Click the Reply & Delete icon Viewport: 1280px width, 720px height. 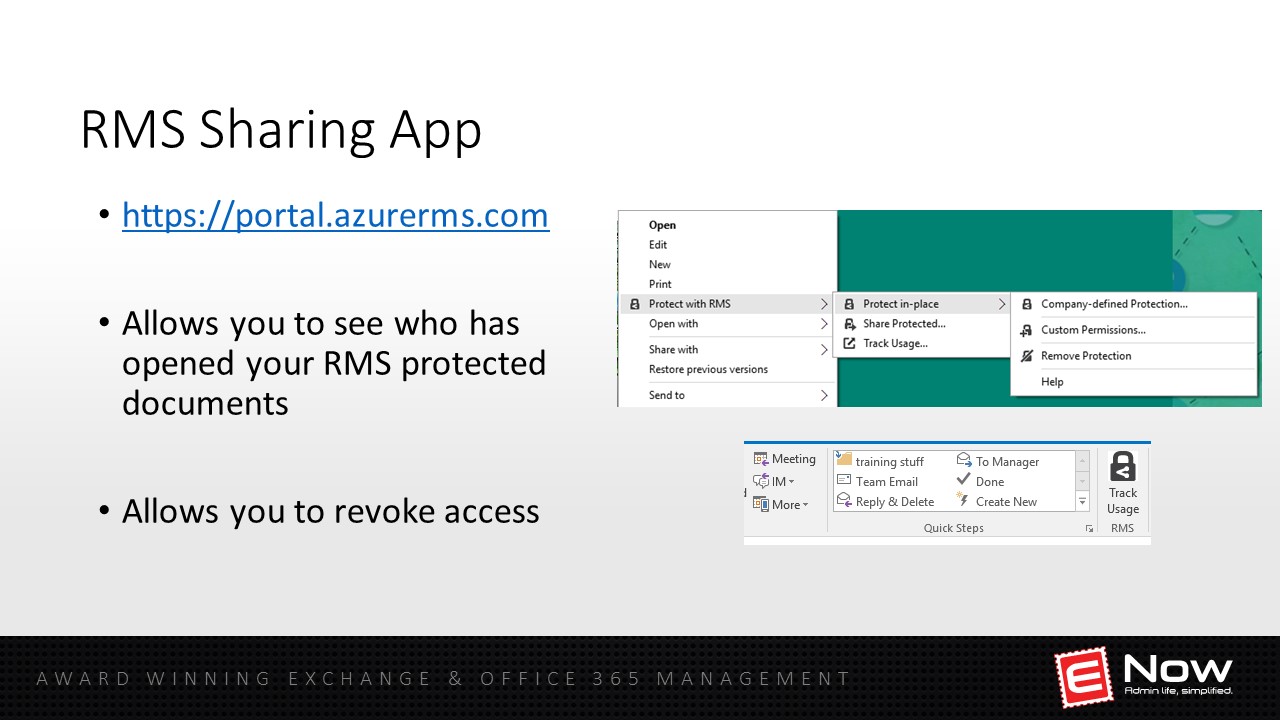point(844,501)
